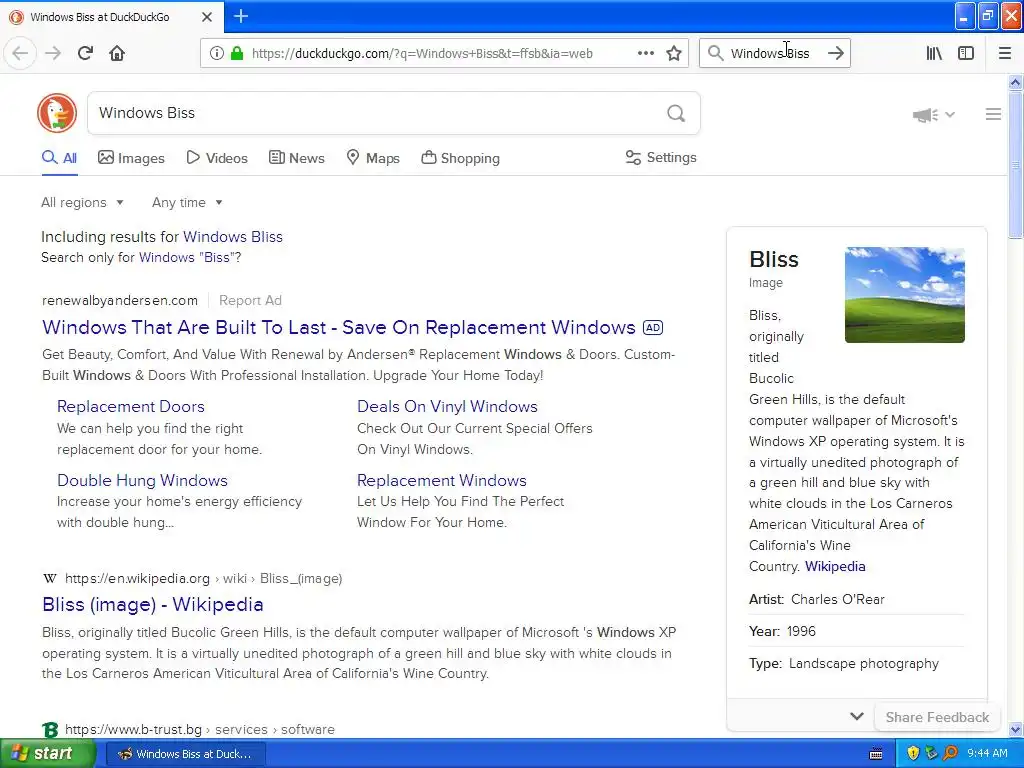1024x768 pixels.
Task: Switch to the News tab
Action: point(296,158)
